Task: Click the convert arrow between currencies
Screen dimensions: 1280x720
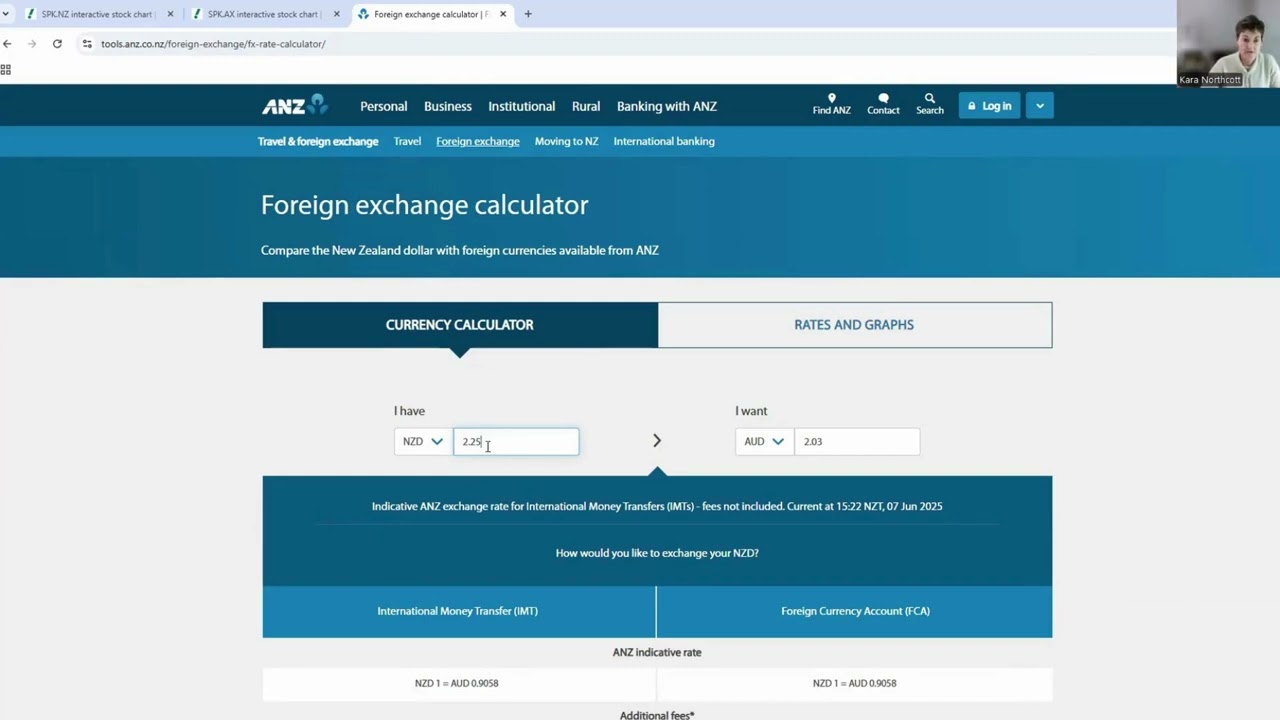Action: [x=657, y=441]
